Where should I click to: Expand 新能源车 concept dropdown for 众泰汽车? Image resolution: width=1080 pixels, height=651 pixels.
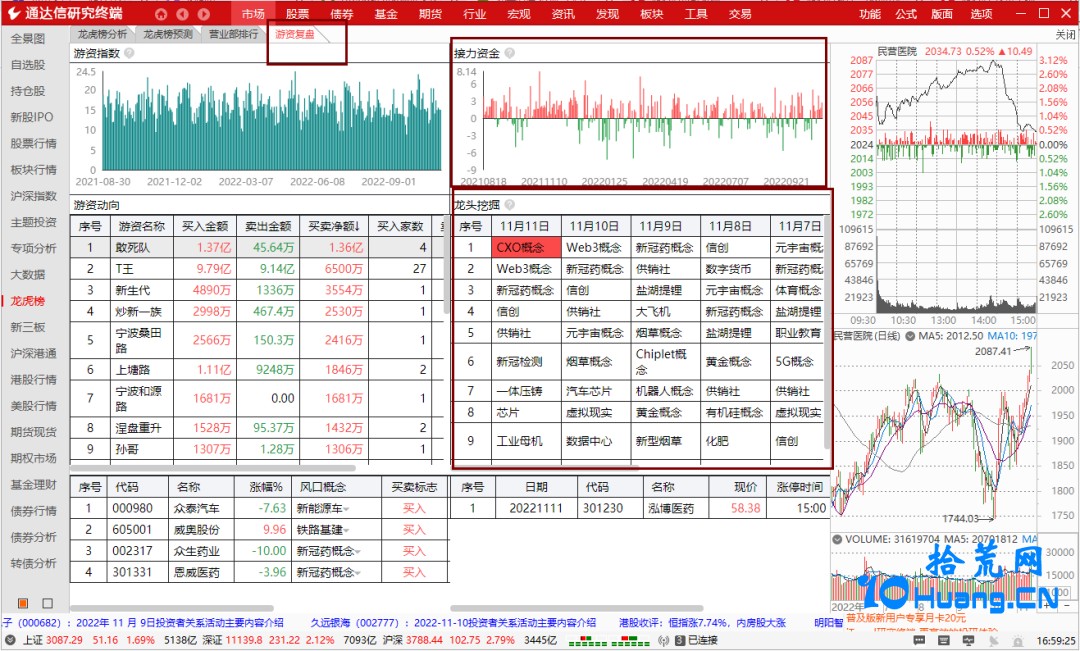coord(346,509)
